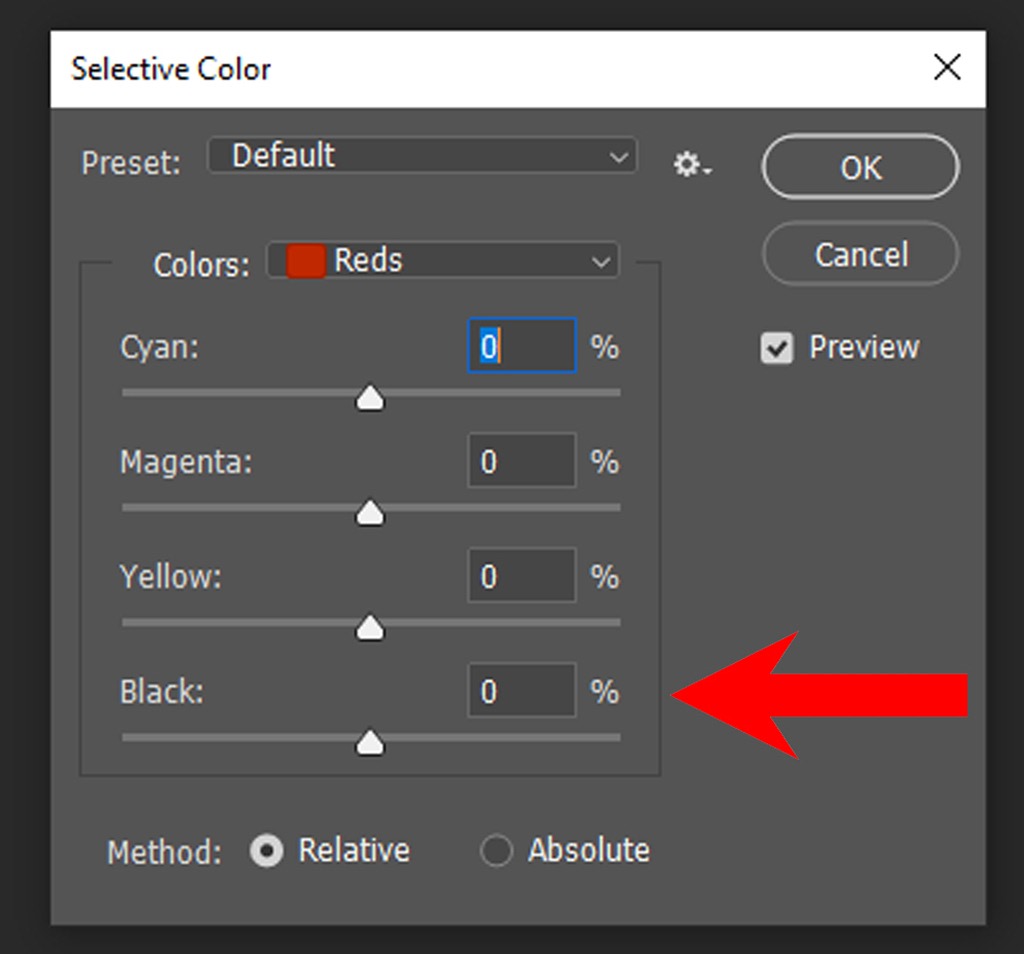Select the Relative method radio button

pos(266,851)
